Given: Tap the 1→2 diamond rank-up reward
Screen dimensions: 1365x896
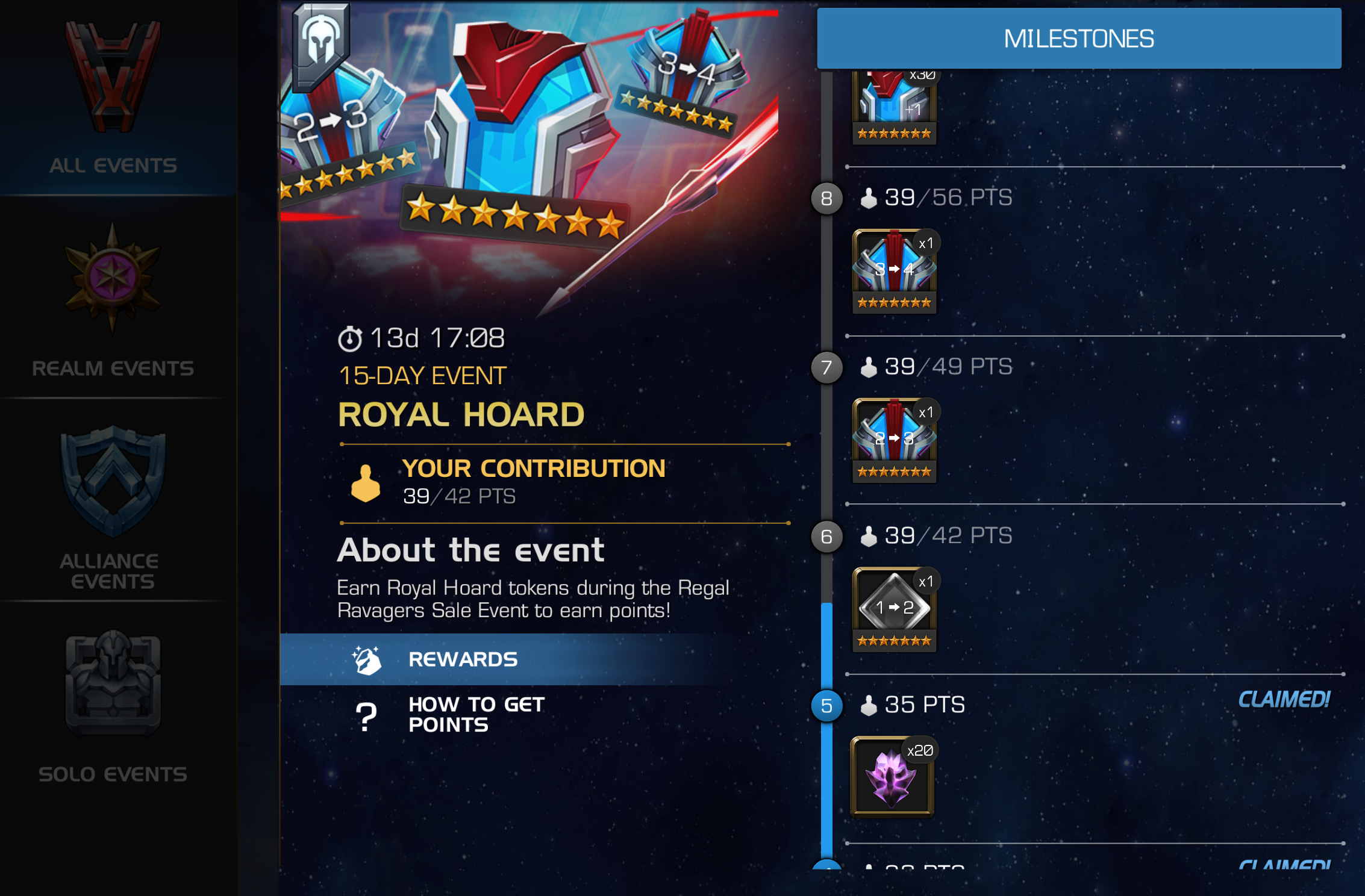Looking at the screenshot, I should coord(895,609).
